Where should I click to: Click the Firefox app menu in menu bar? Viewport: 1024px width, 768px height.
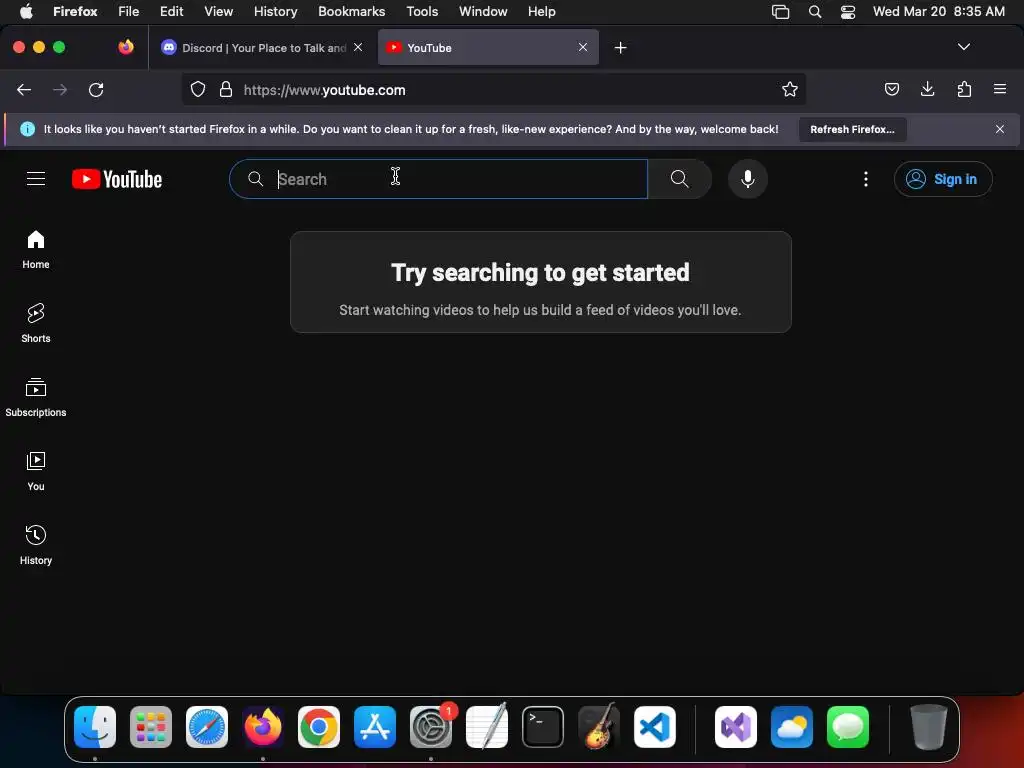coord(75,11)
